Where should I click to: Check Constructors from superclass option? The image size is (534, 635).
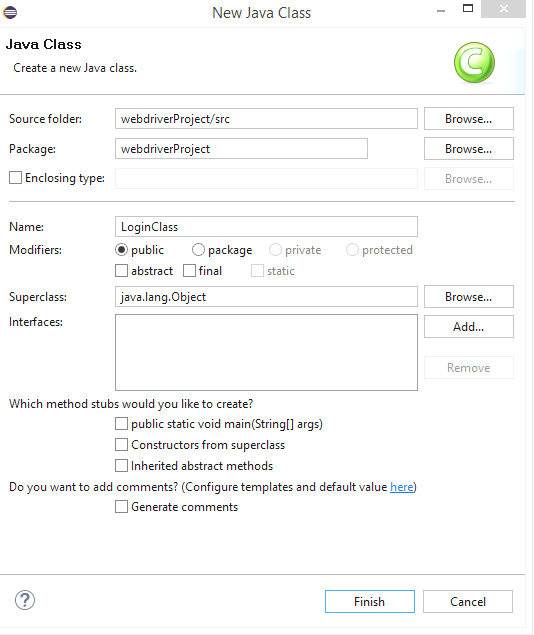121,445
